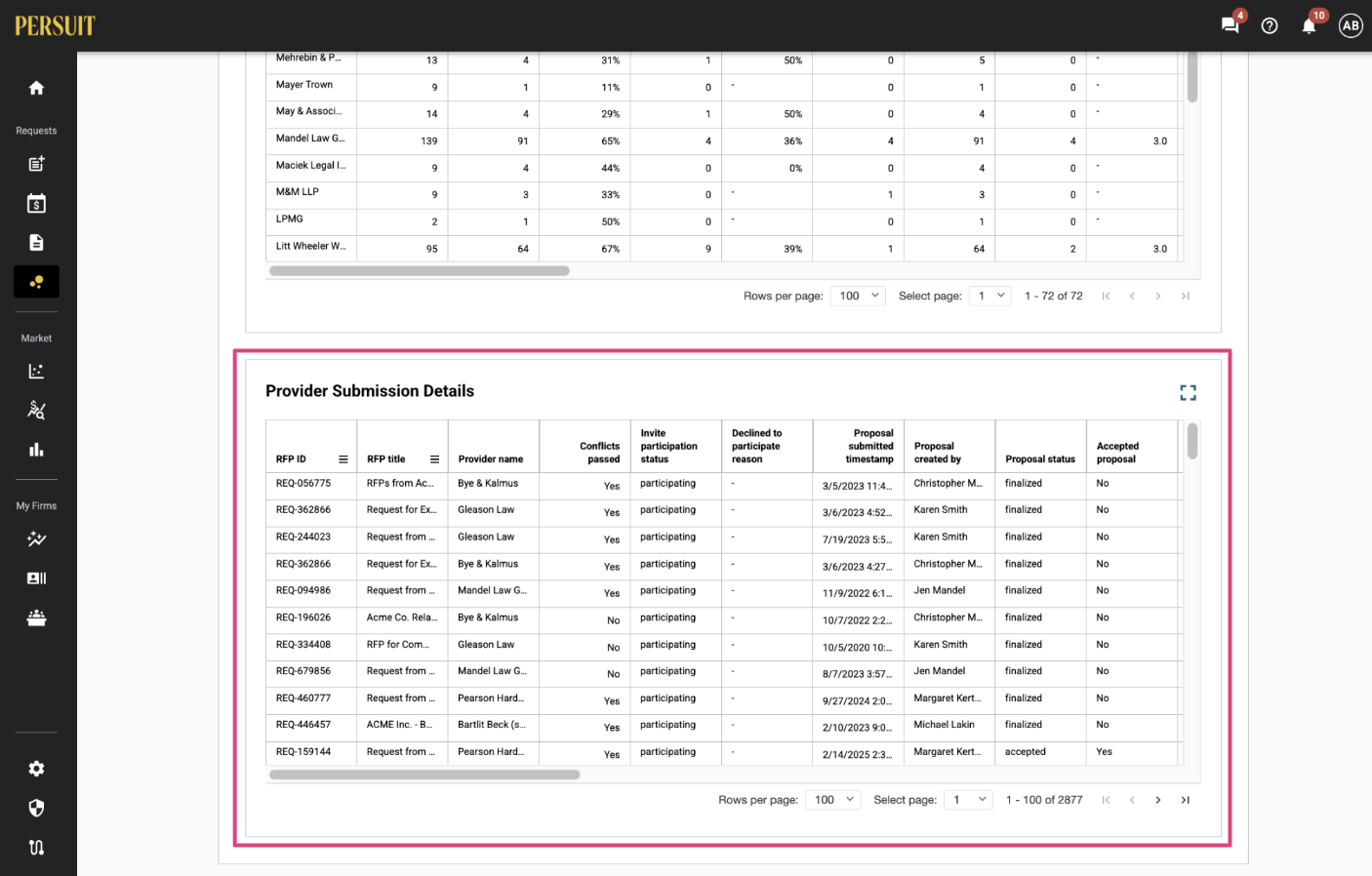The image size is (1372, 876).
Task: Open Rows per page dropdown in upper table
Action: (x=858, y=296)
